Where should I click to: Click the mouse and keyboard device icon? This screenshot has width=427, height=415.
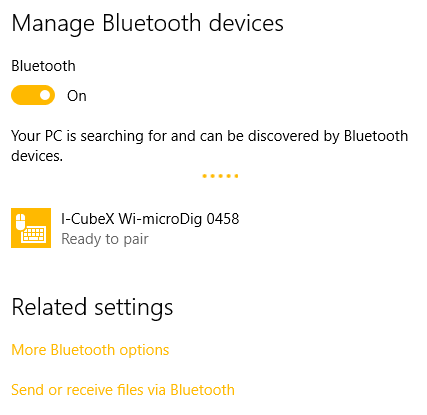coord(31,228)
